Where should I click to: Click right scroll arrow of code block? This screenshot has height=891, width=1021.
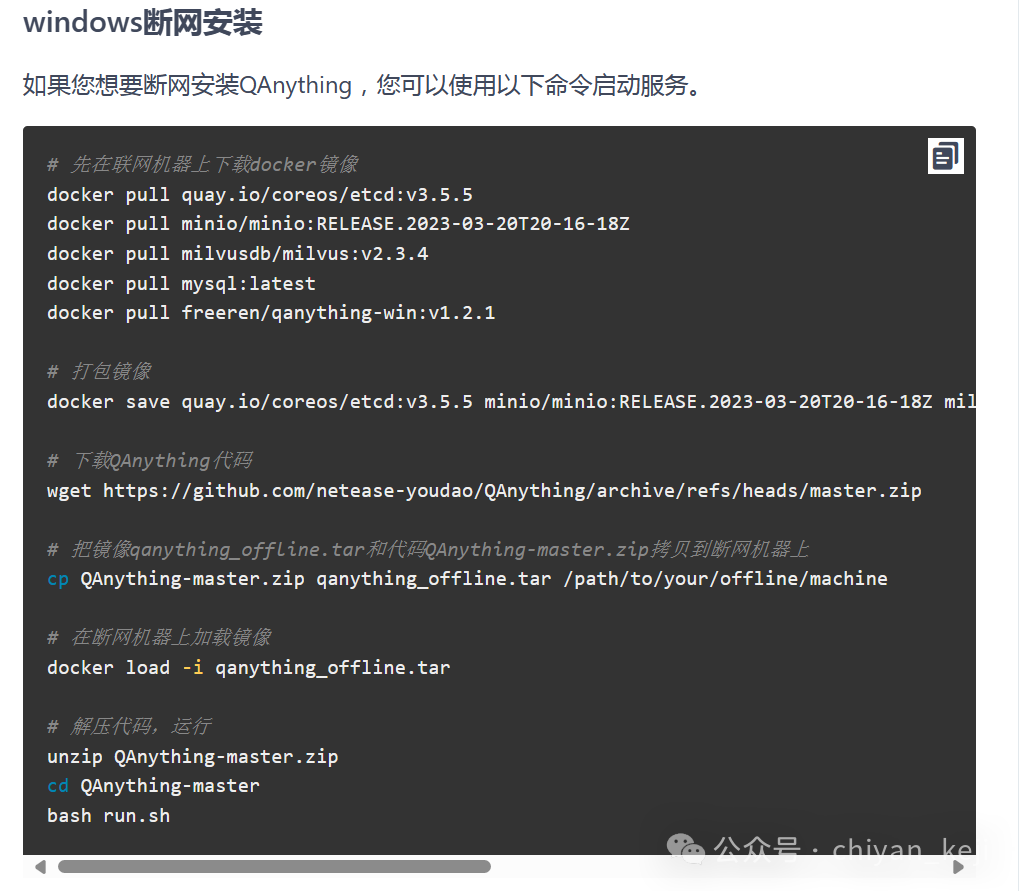click(958, 867)
